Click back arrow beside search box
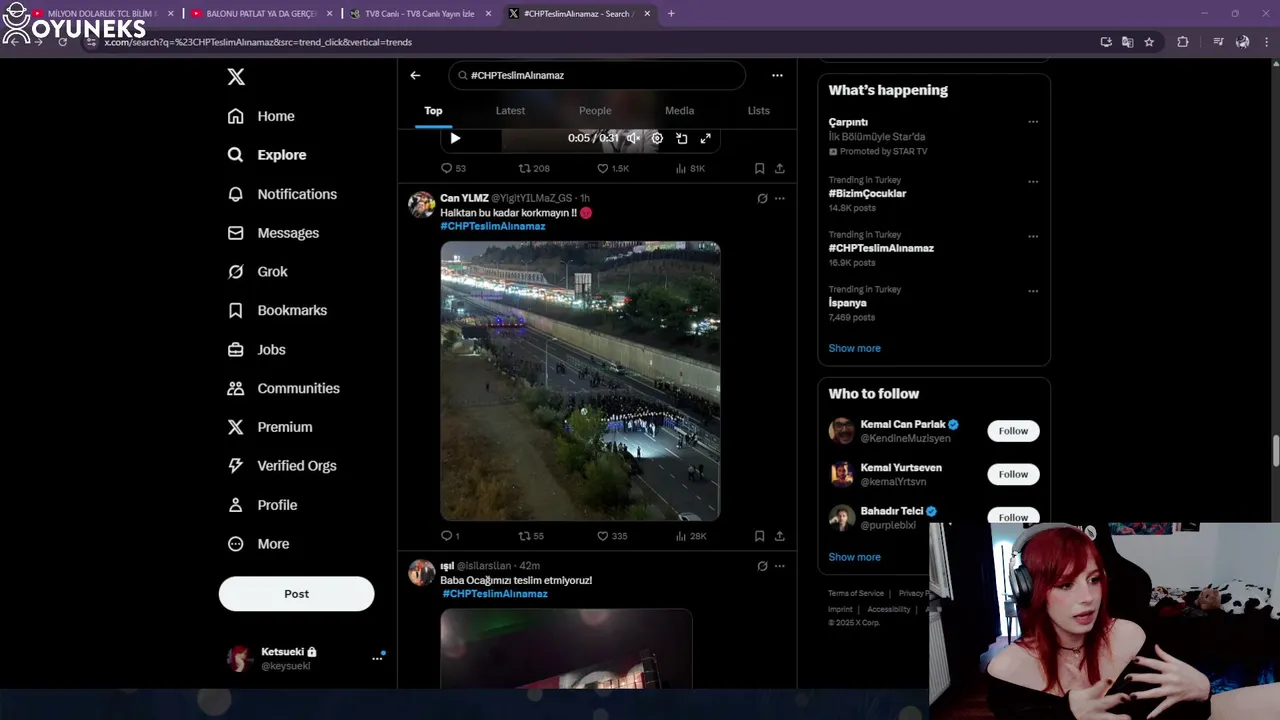 (x=415, y=75)
